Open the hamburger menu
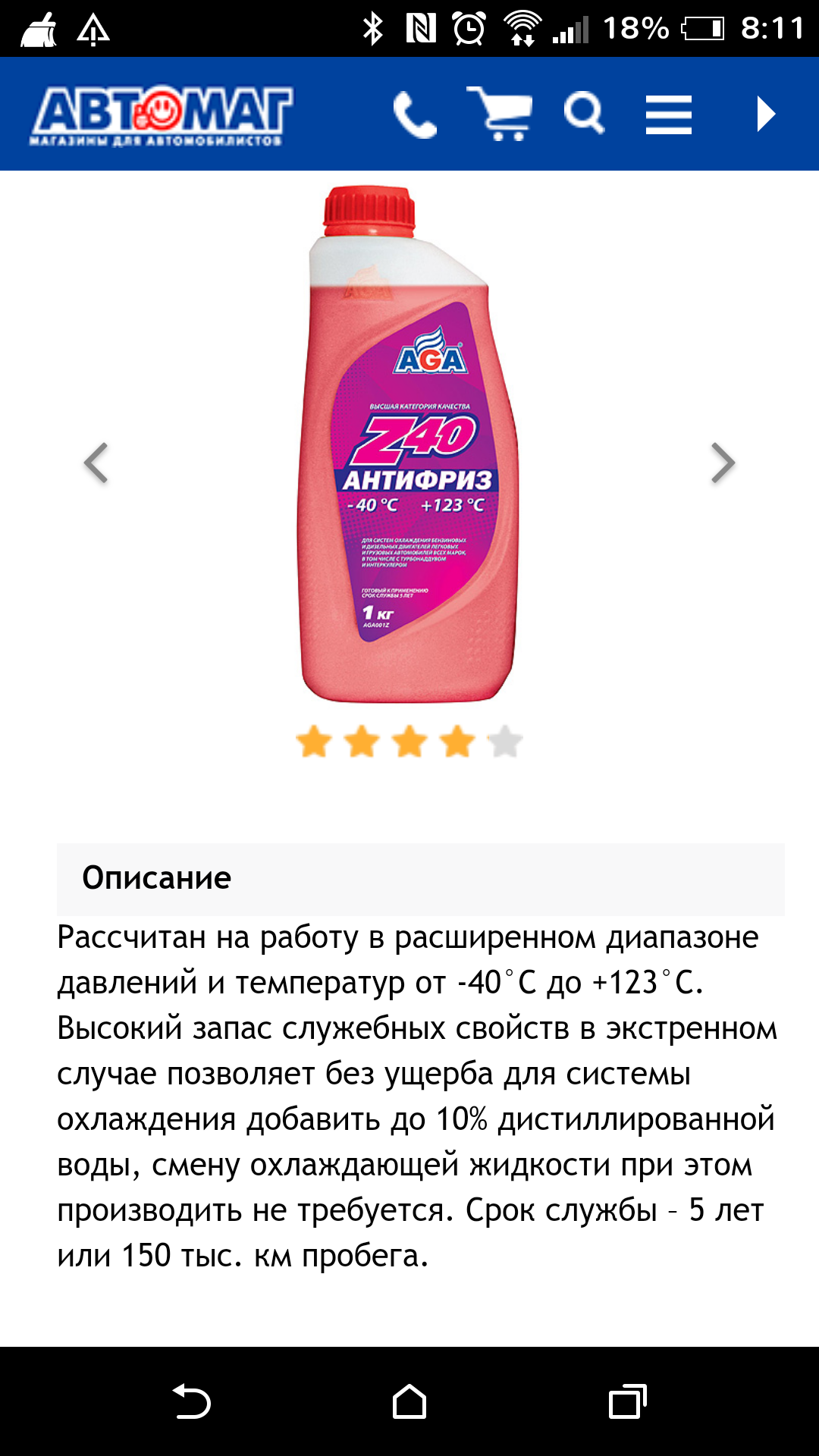 pos(668,115)
